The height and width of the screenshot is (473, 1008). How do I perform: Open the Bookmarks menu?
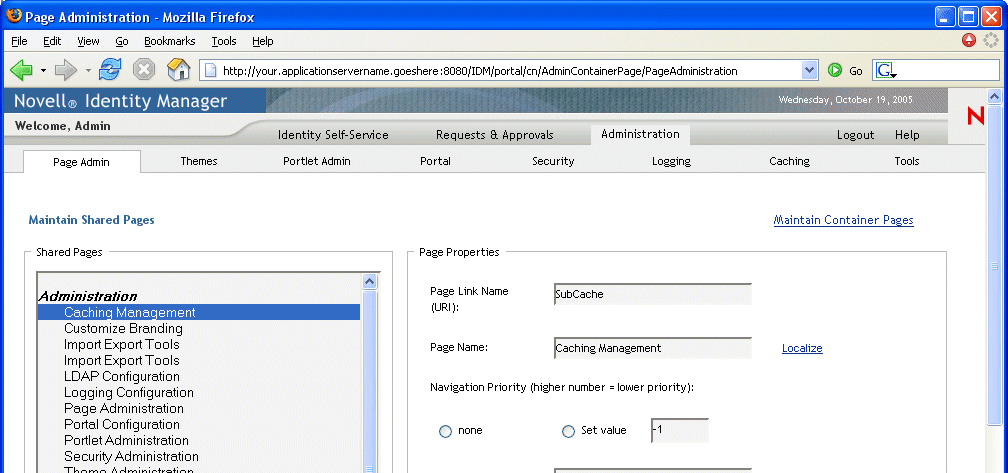169,41
